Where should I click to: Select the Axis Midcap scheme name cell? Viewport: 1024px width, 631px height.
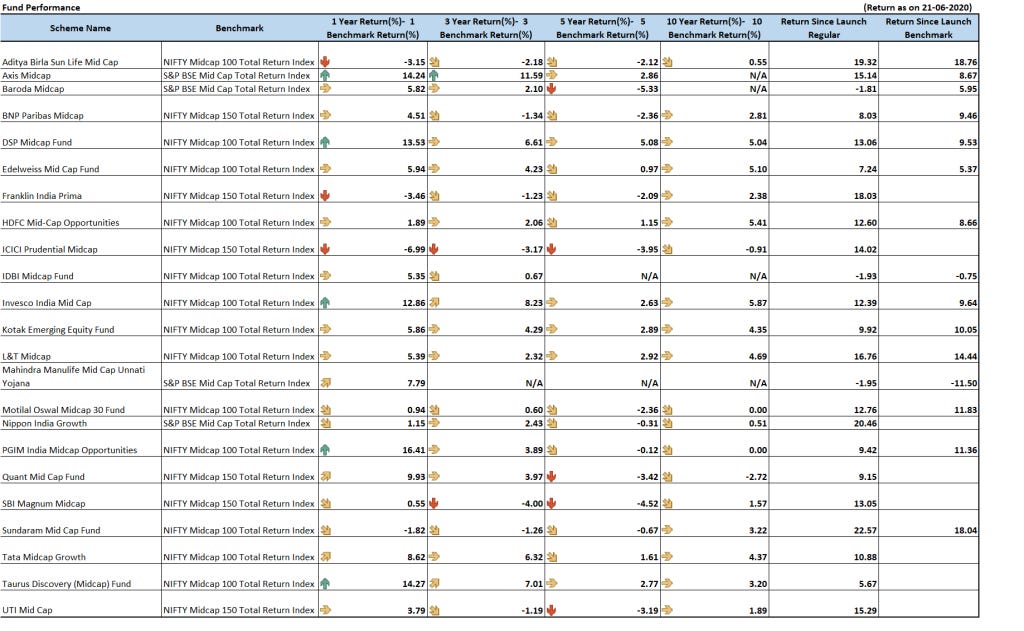[x=81, y=75]
